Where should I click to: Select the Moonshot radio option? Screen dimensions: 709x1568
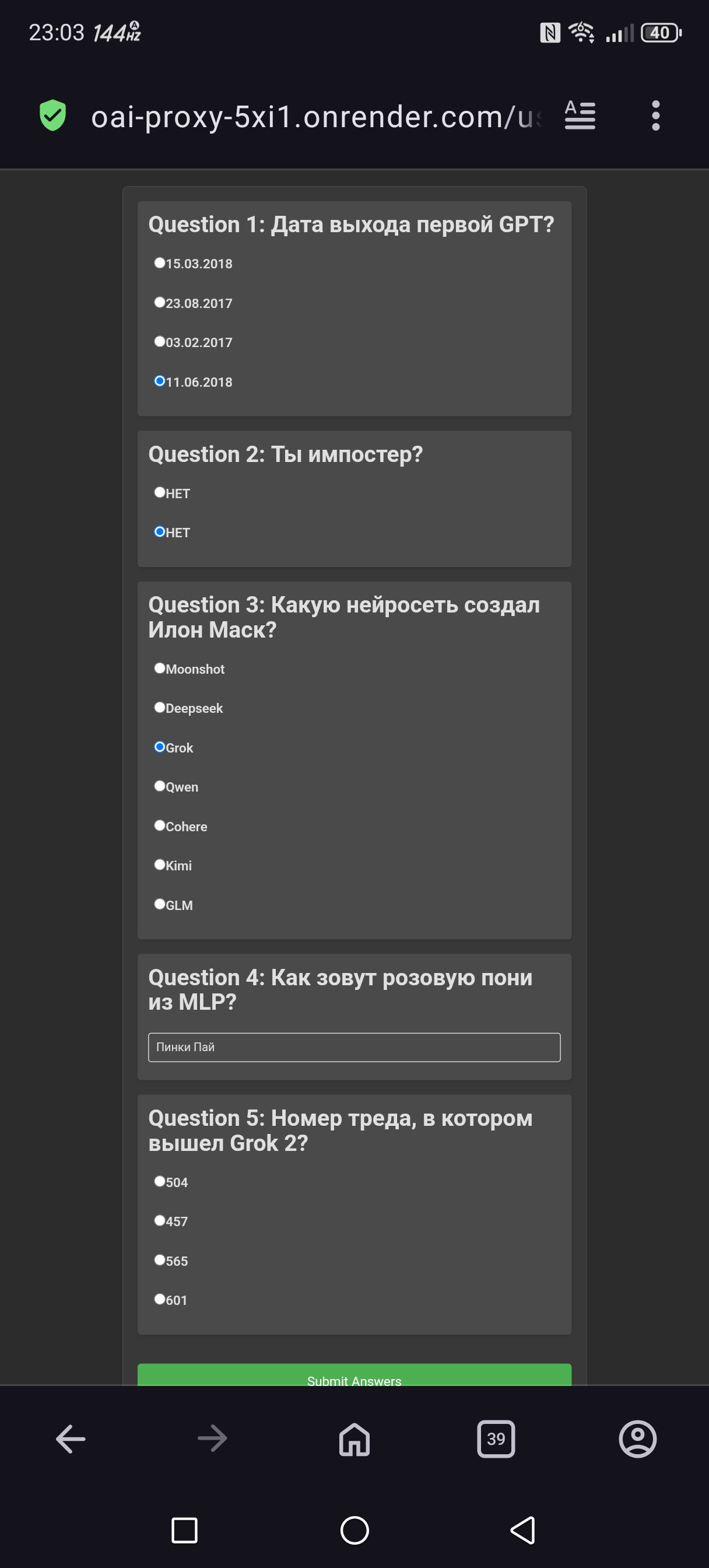[159, 668]
